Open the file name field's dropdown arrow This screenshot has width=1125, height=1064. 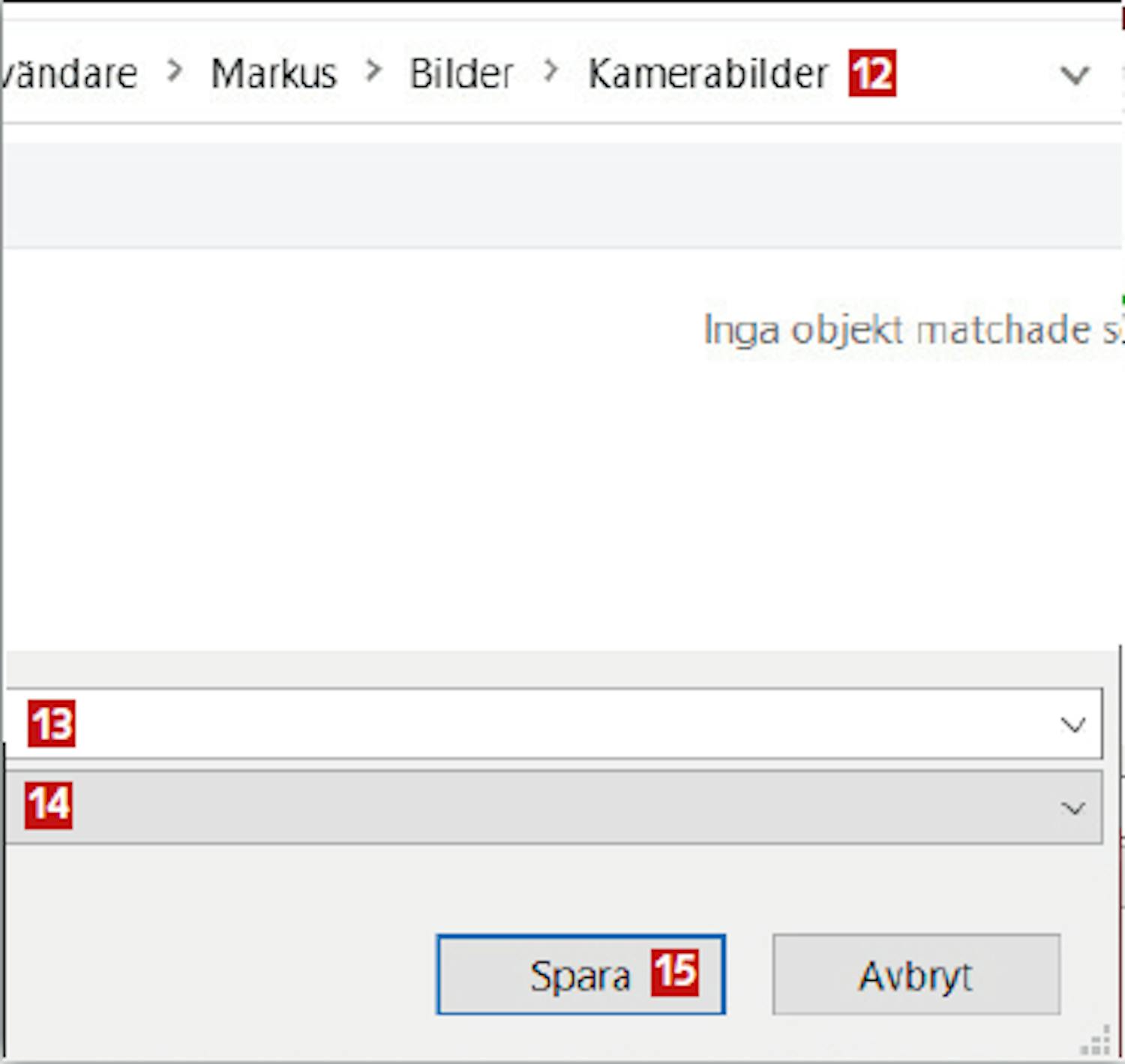tap(1073, 725)
